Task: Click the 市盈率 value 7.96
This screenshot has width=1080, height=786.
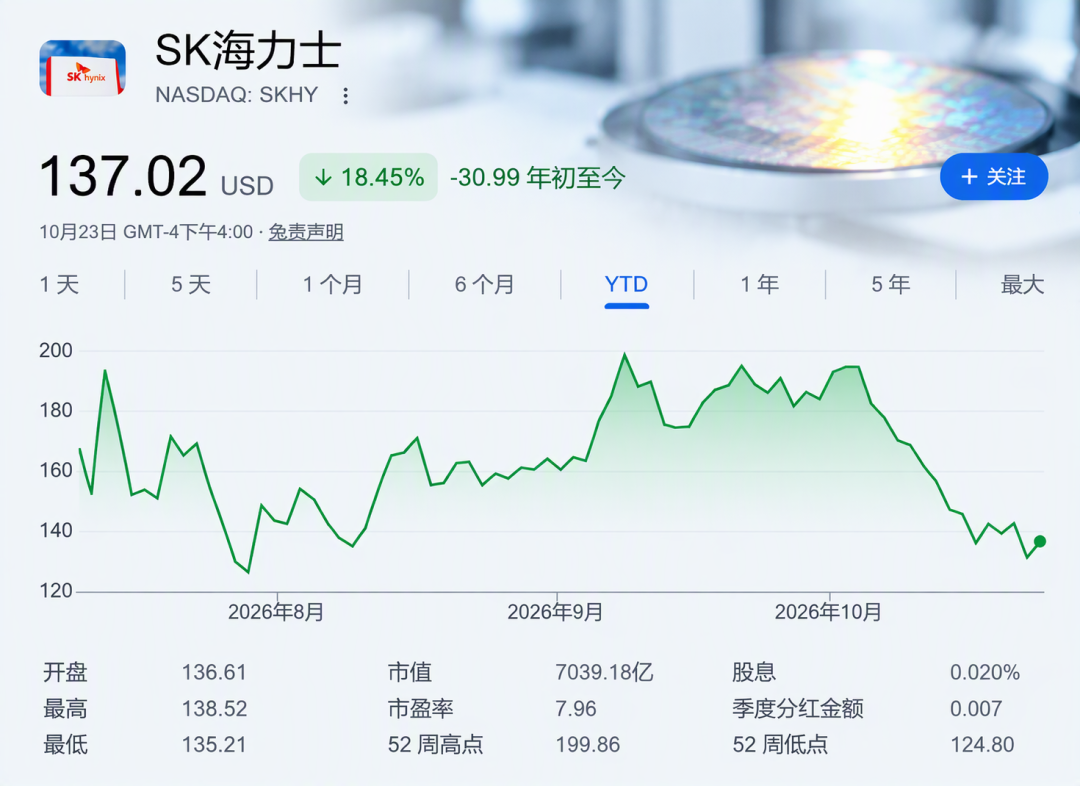Action: [x=576, y=709]
